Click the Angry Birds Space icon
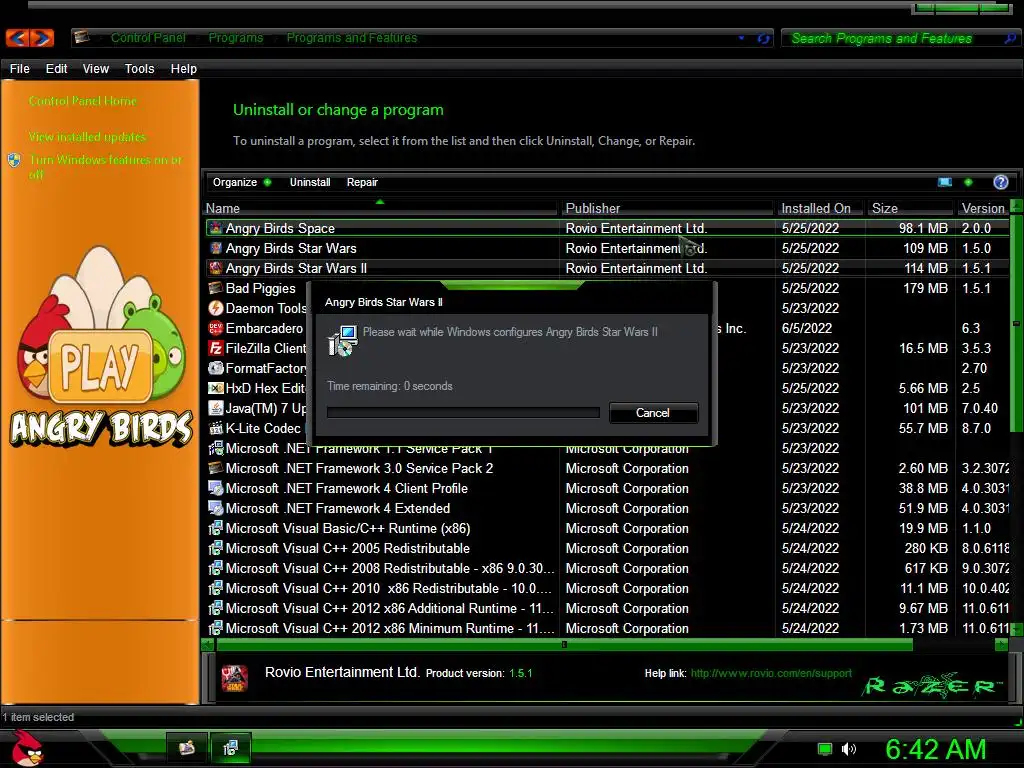Screen dimensions: 1024x768 tap(216, 228)
